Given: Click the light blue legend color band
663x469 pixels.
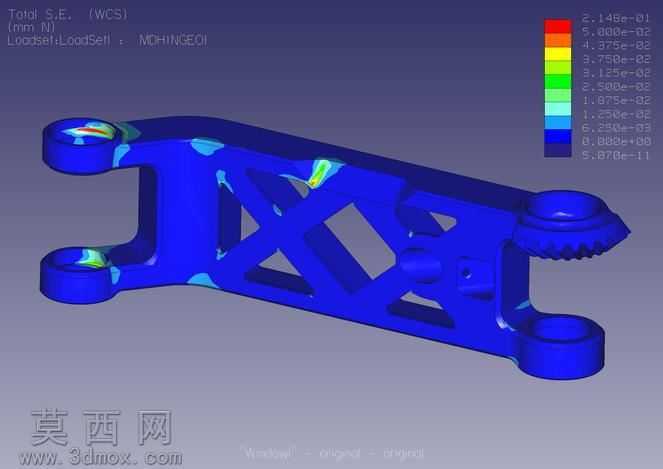Looking at the screenshot, I should pyautogui.click(x=557, y=123).
